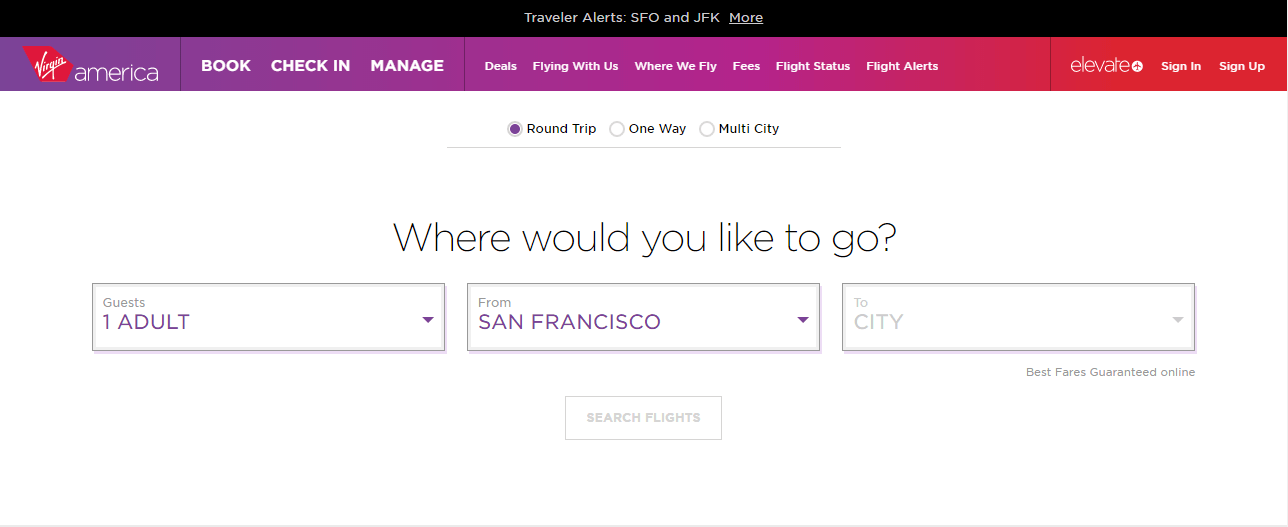The image size is (1288, 527).
Task: Click the SAN FRANCISCO origin value
Action: [569, 322]
